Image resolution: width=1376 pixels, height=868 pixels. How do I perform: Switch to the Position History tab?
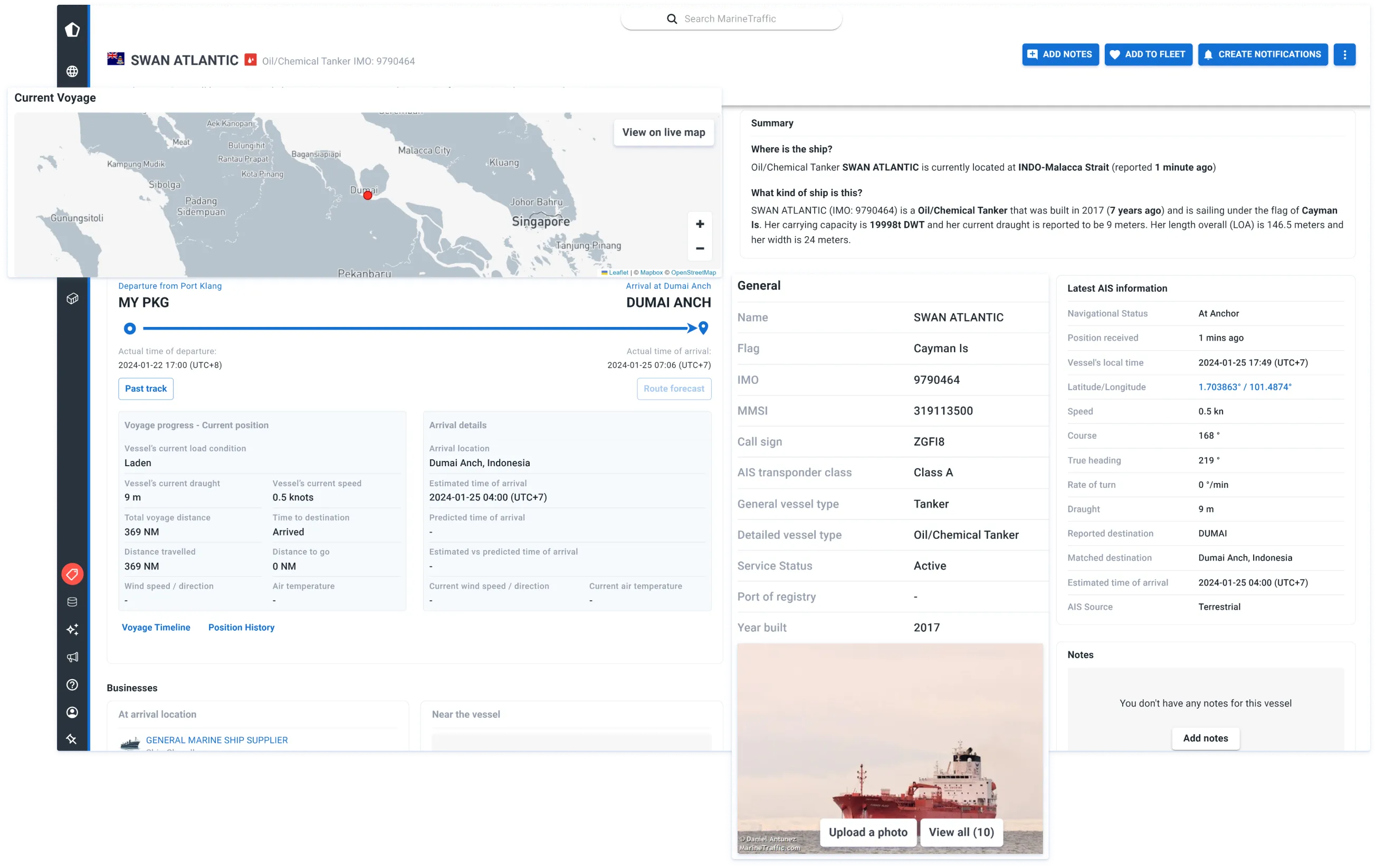click(241, 627)
